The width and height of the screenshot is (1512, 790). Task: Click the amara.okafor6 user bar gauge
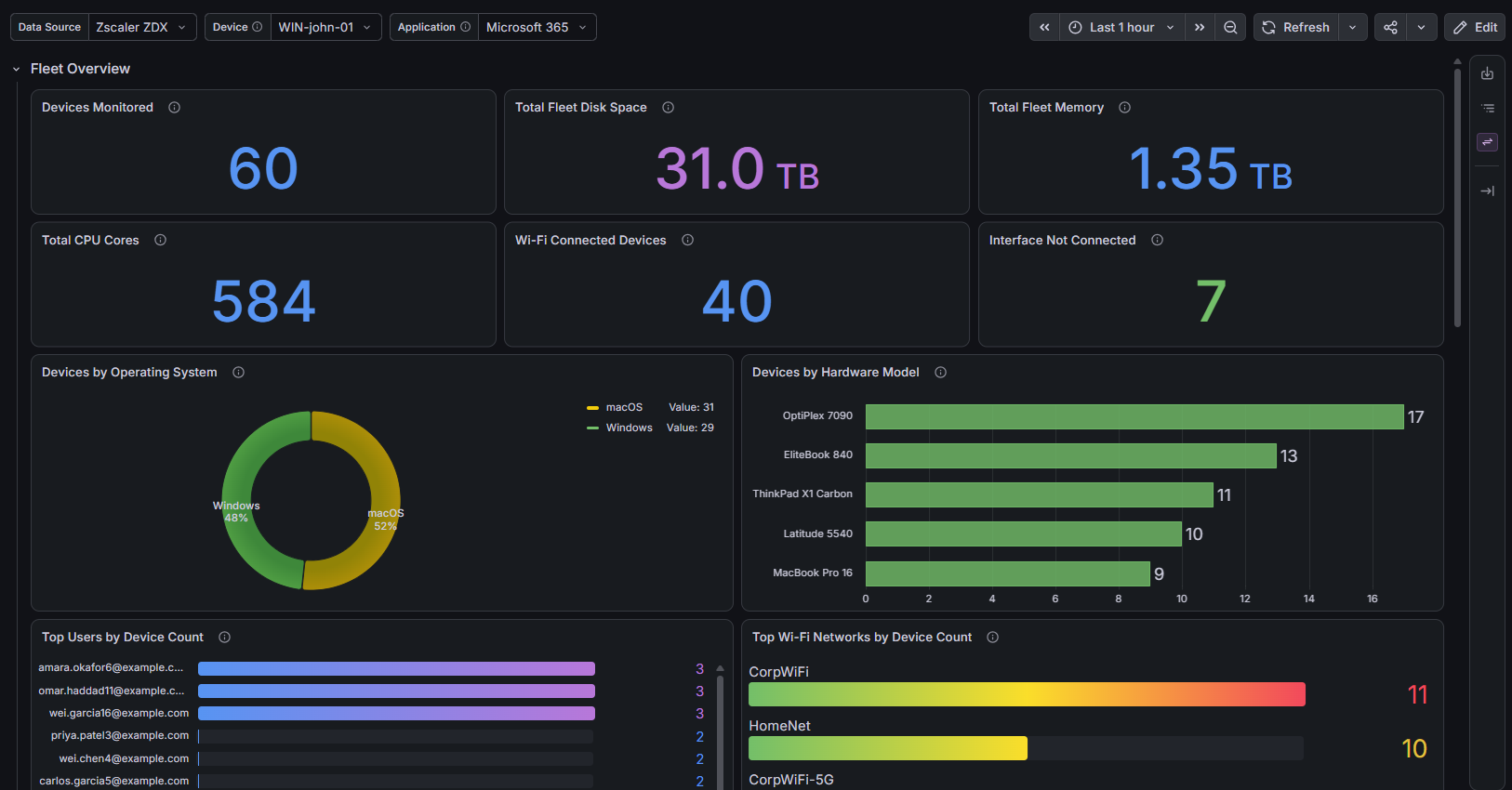point(396,668)
